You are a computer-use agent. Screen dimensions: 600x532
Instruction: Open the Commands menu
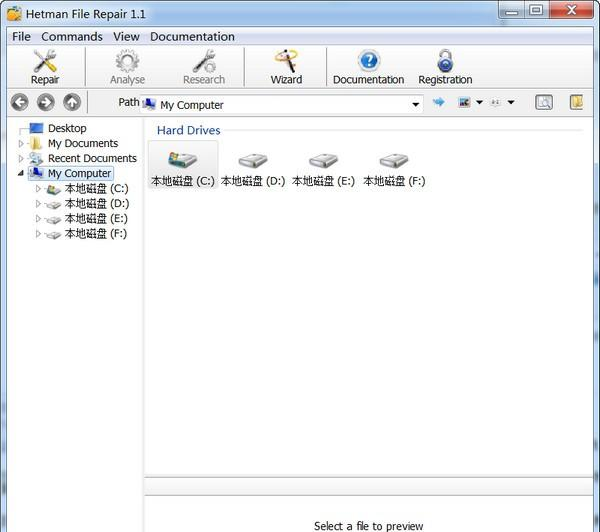tap(72, 37)
